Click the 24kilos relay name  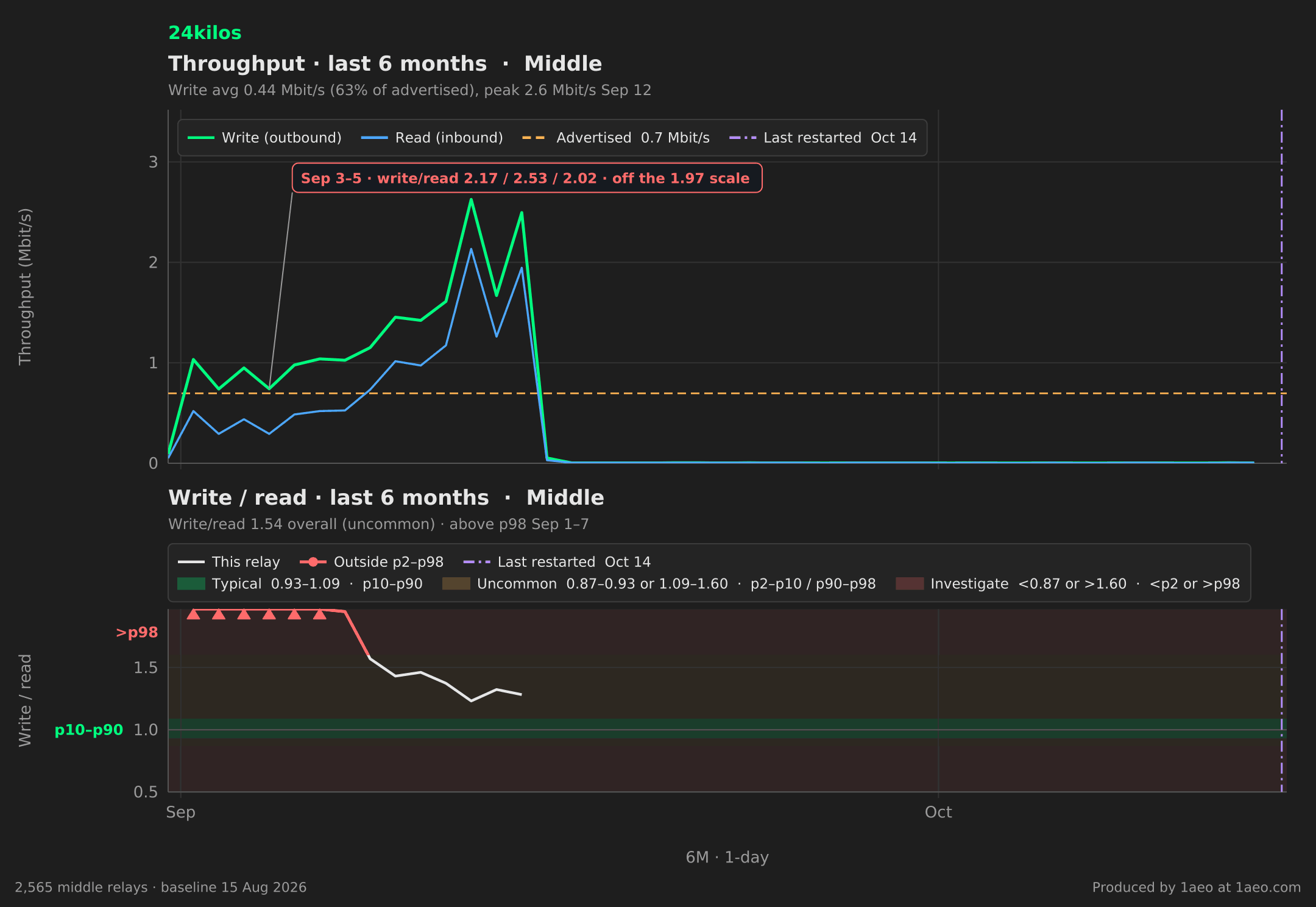pos(205,33)
